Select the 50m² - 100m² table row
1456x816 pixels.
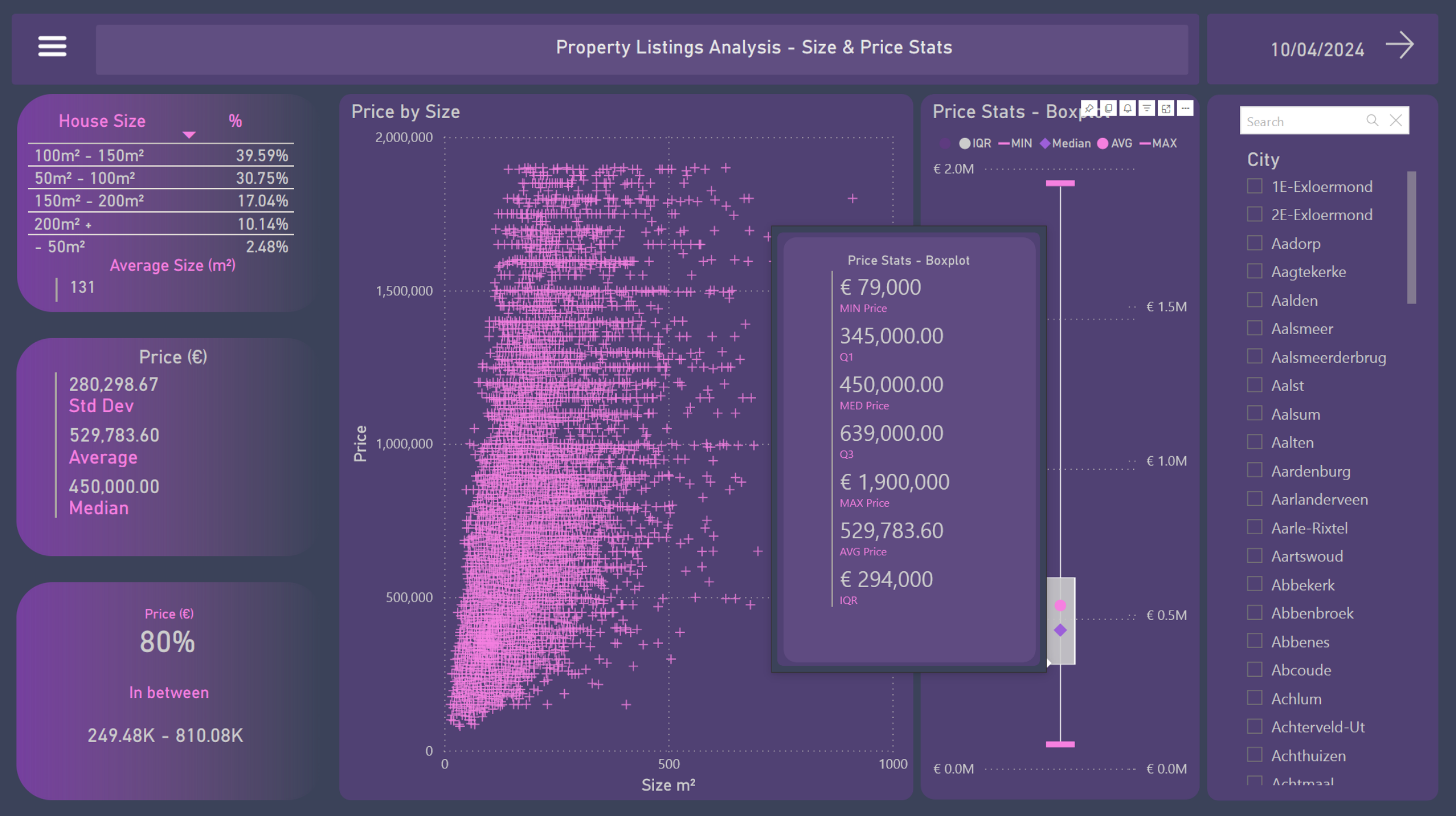pos(161,178)
